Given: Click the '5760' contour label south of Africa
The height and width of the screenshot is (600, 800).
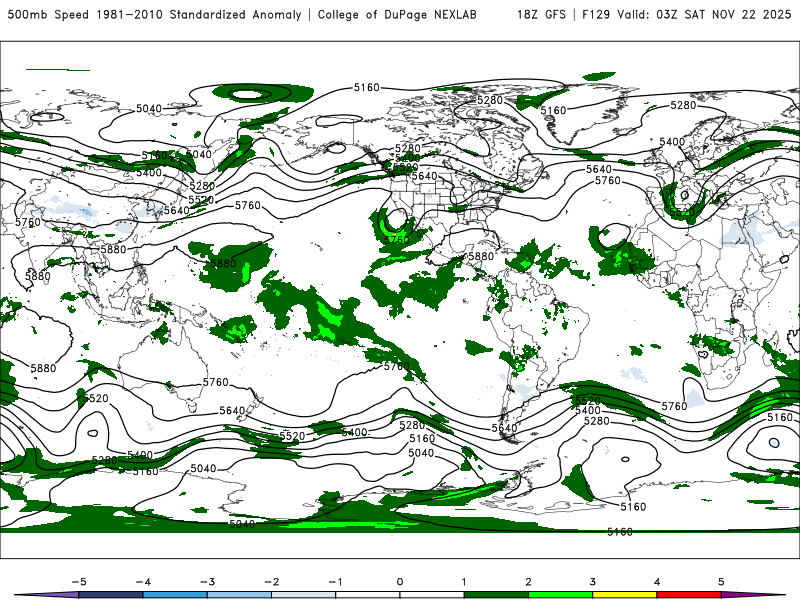Looking at the screenshot, I should pyautogui.click(x=674, y=406).
